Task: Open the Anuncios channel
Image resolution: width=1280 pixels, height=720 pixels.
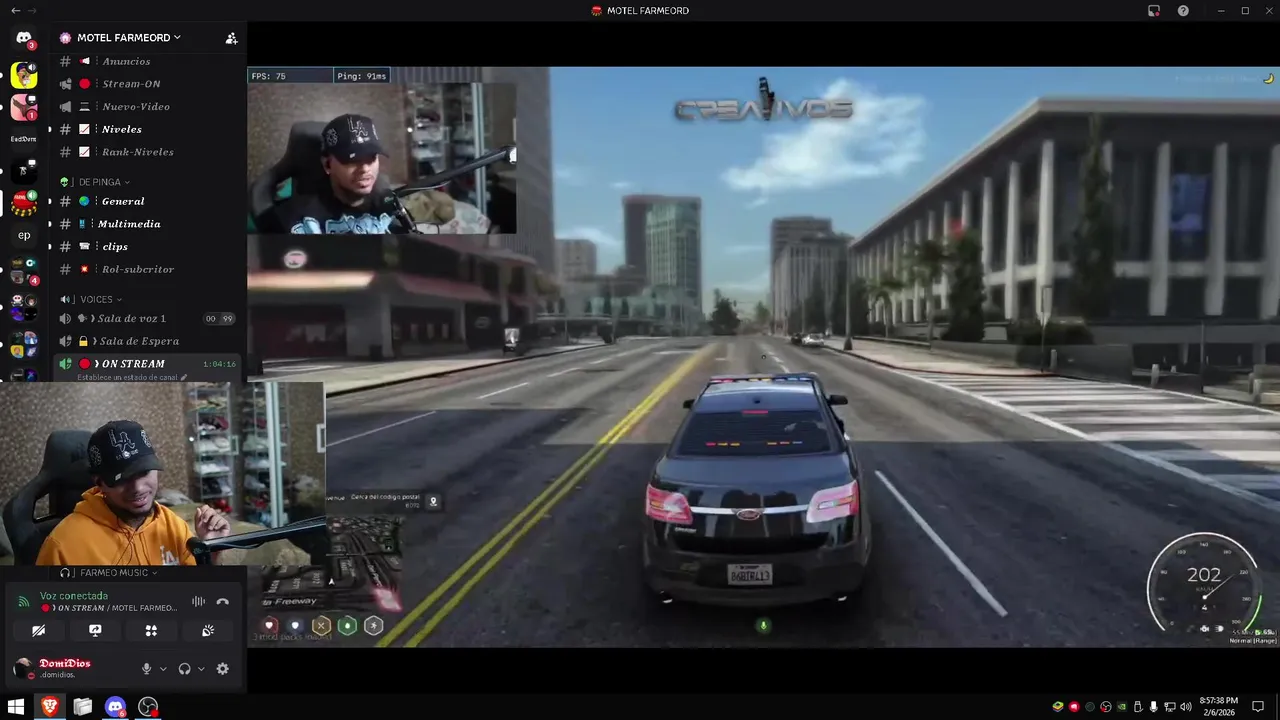Action: click(149, 62)
